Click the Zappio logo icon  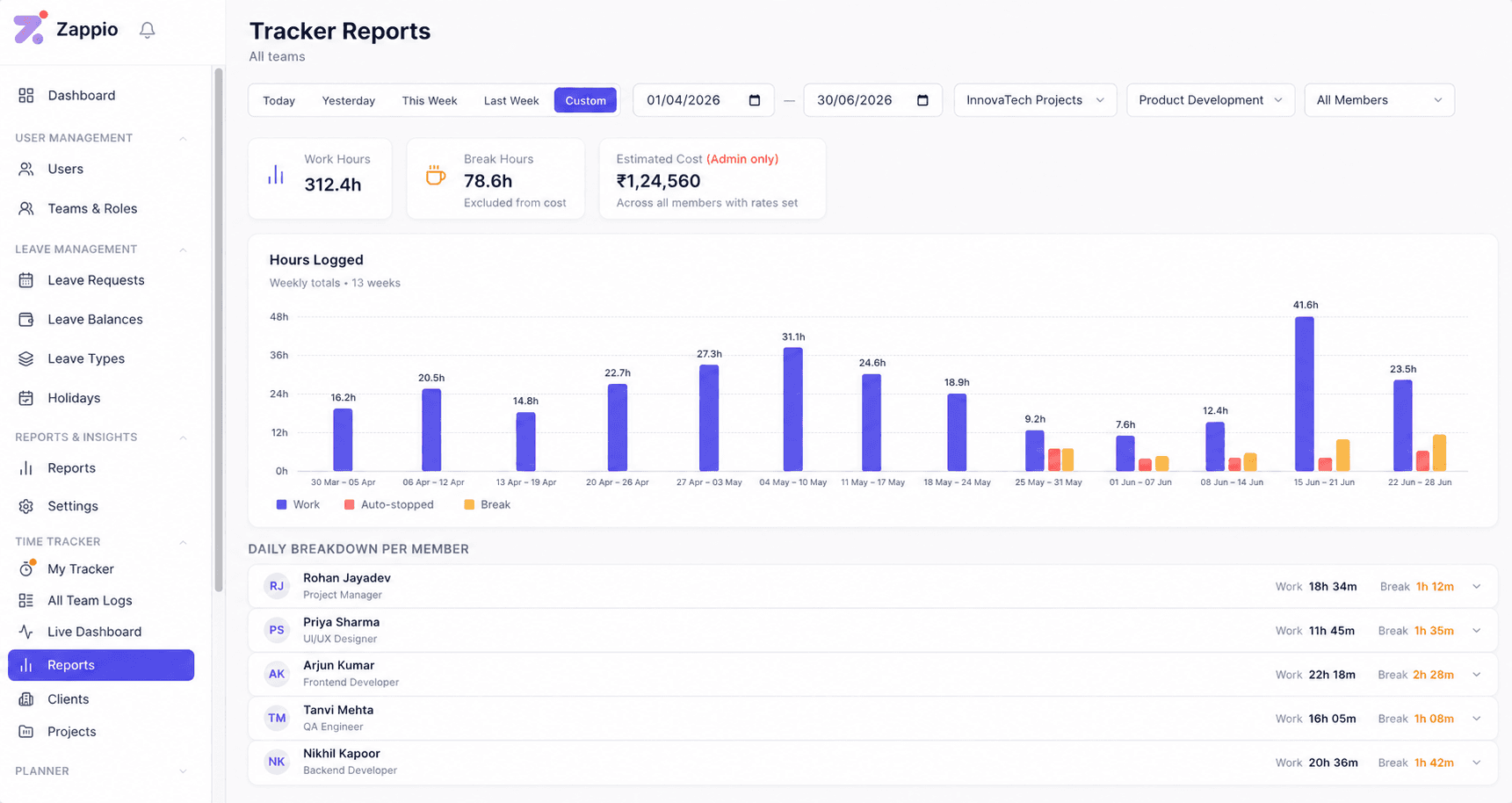(x=30, y=27)
